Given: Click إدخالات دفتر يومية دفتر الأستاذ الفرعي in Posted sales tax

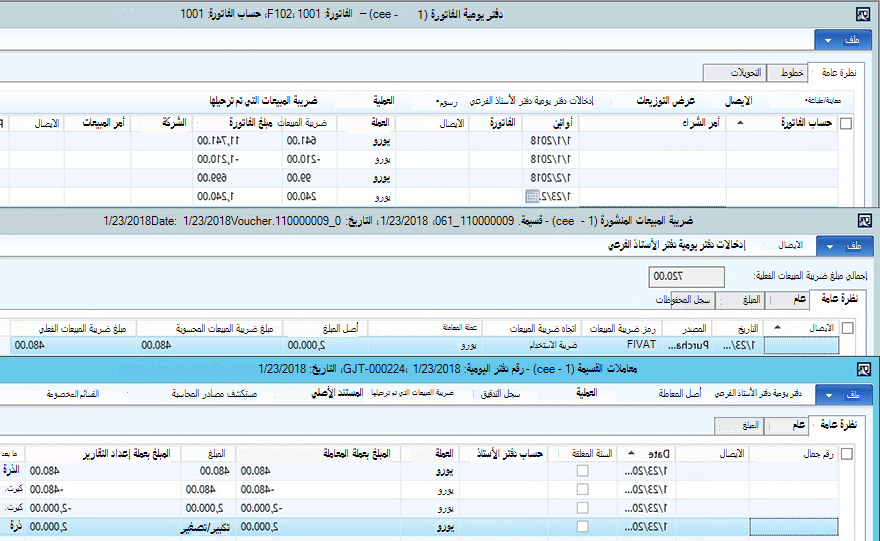Looking at the screenshot, I should [x=676, y=245].
